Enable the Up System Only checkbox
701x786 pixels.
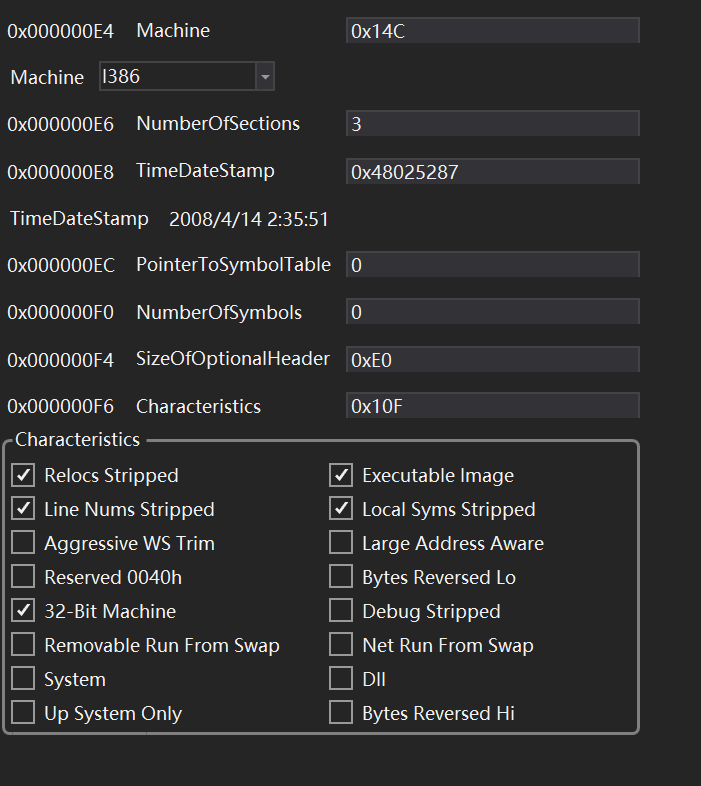[x=23, y=713]
